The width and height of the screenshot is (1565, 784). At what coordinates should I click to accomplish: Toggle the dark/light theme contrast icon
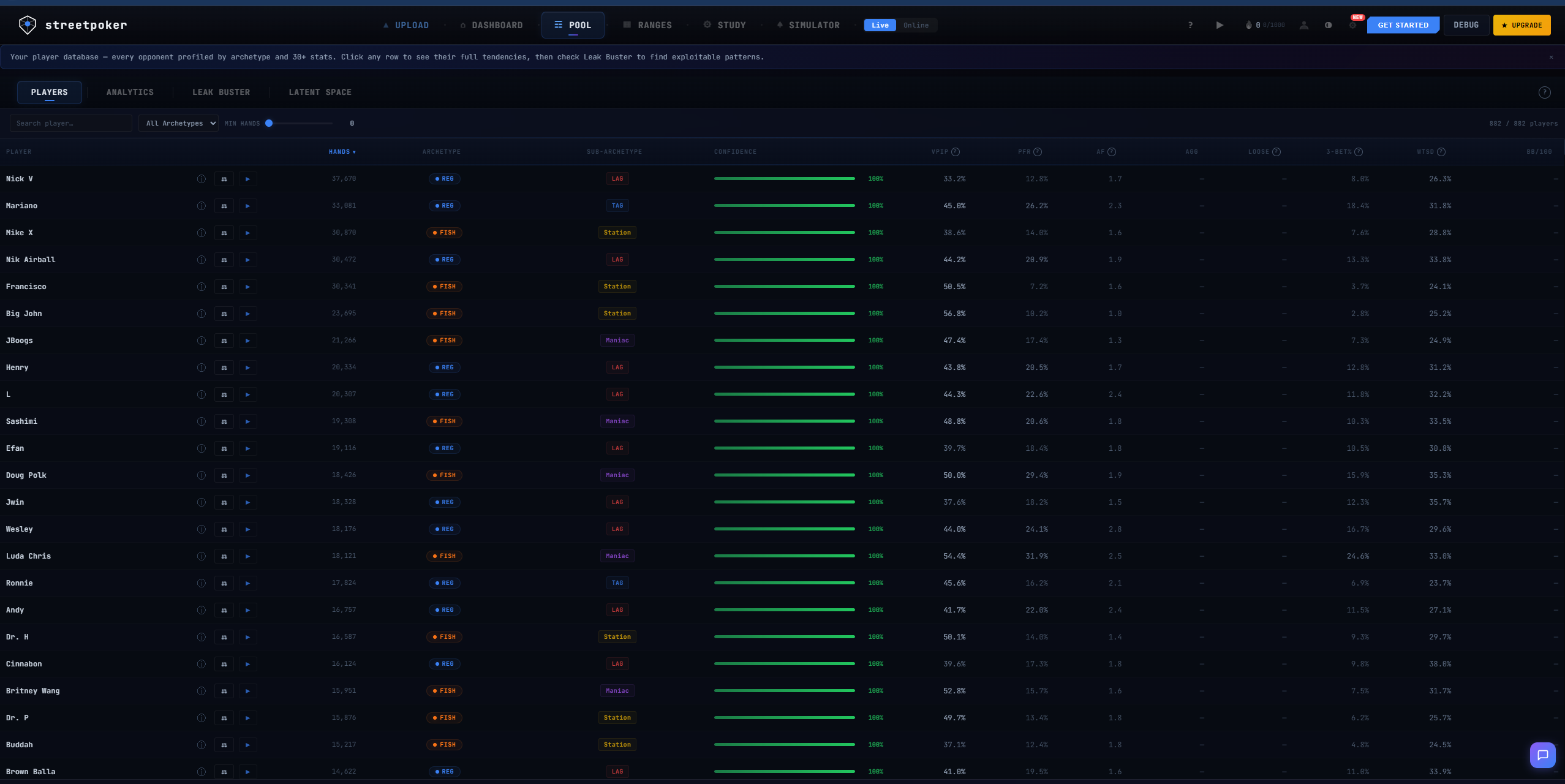point(1328,25)
